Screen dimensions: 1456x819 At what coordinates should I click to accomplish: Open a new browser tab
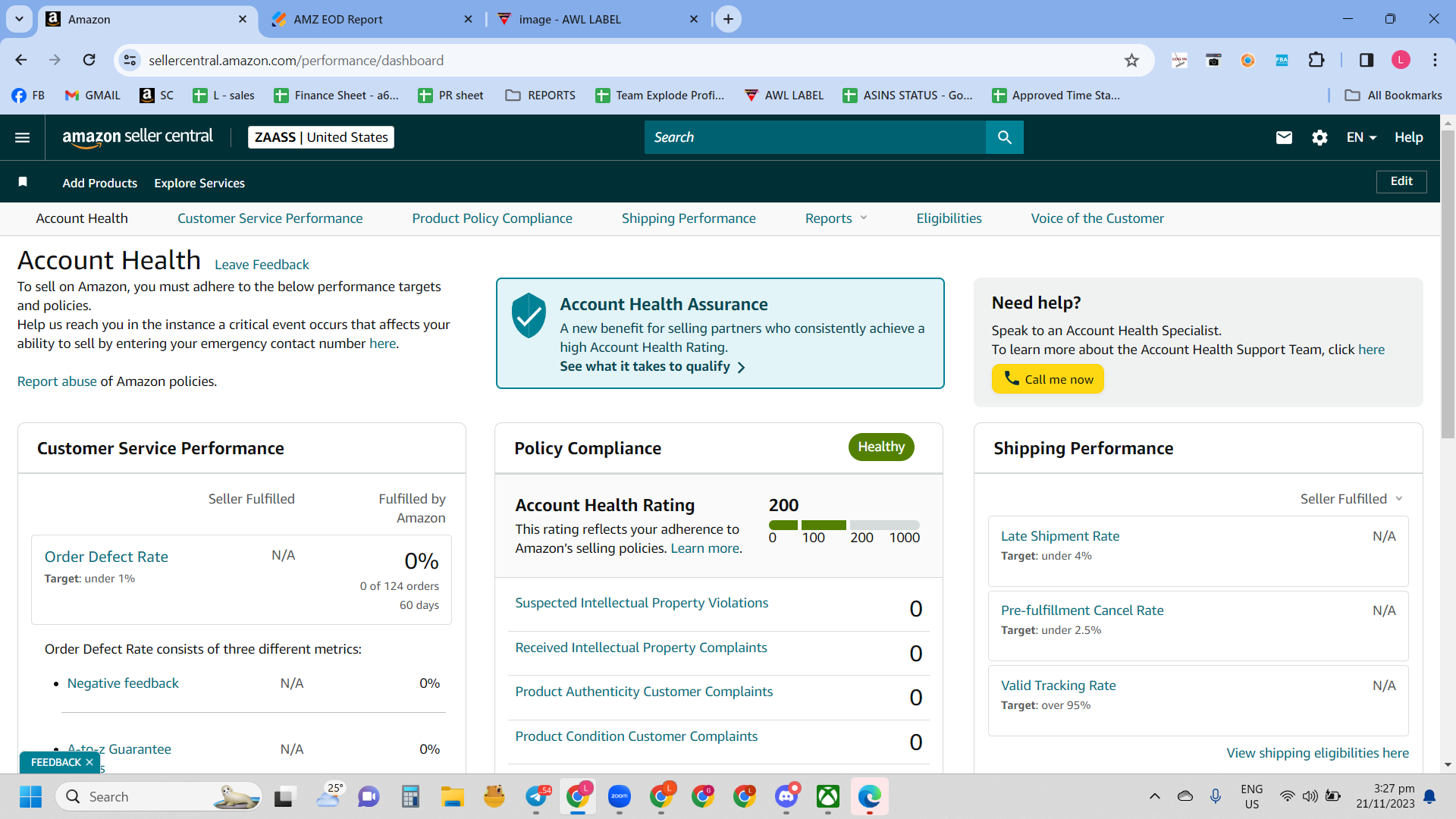coord(728,19)
